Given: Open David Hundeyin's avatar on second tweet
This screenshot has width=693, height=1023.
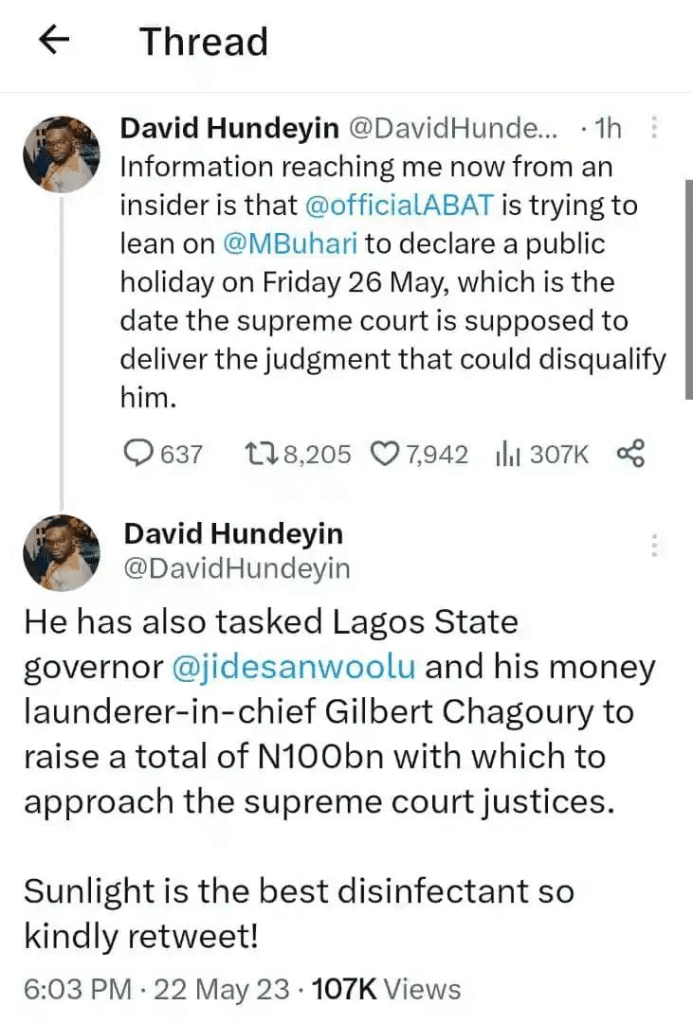Looking at the screenshot, I should pos(60,553).
